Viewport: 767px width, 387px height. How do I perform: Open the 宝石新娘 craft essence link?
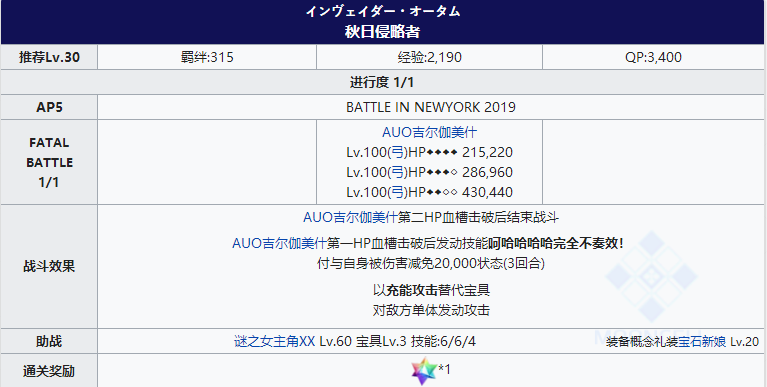[x=702, y=342]
